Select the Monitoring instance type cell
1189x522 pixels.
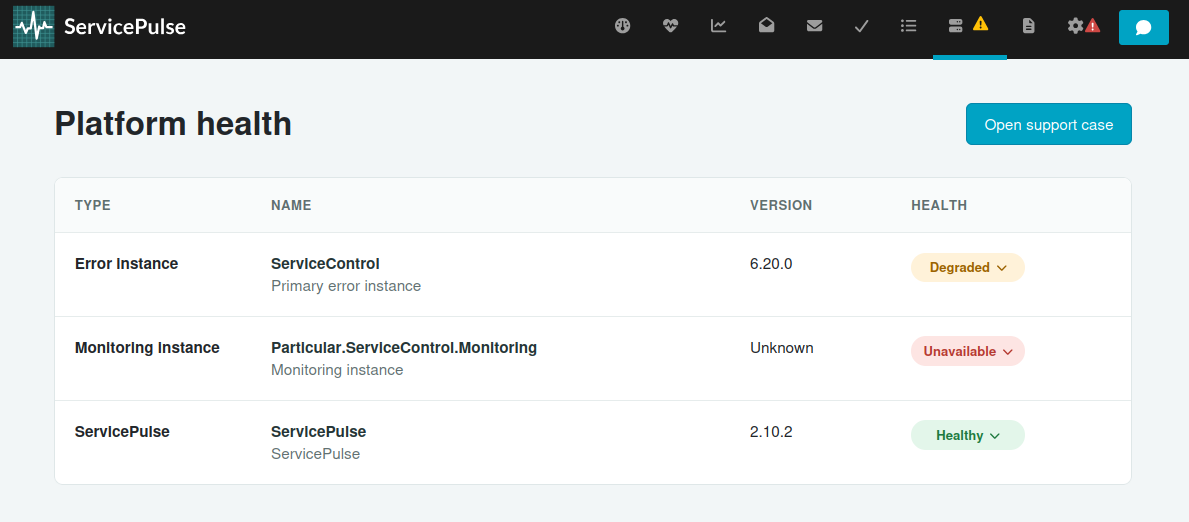[147, 348]
